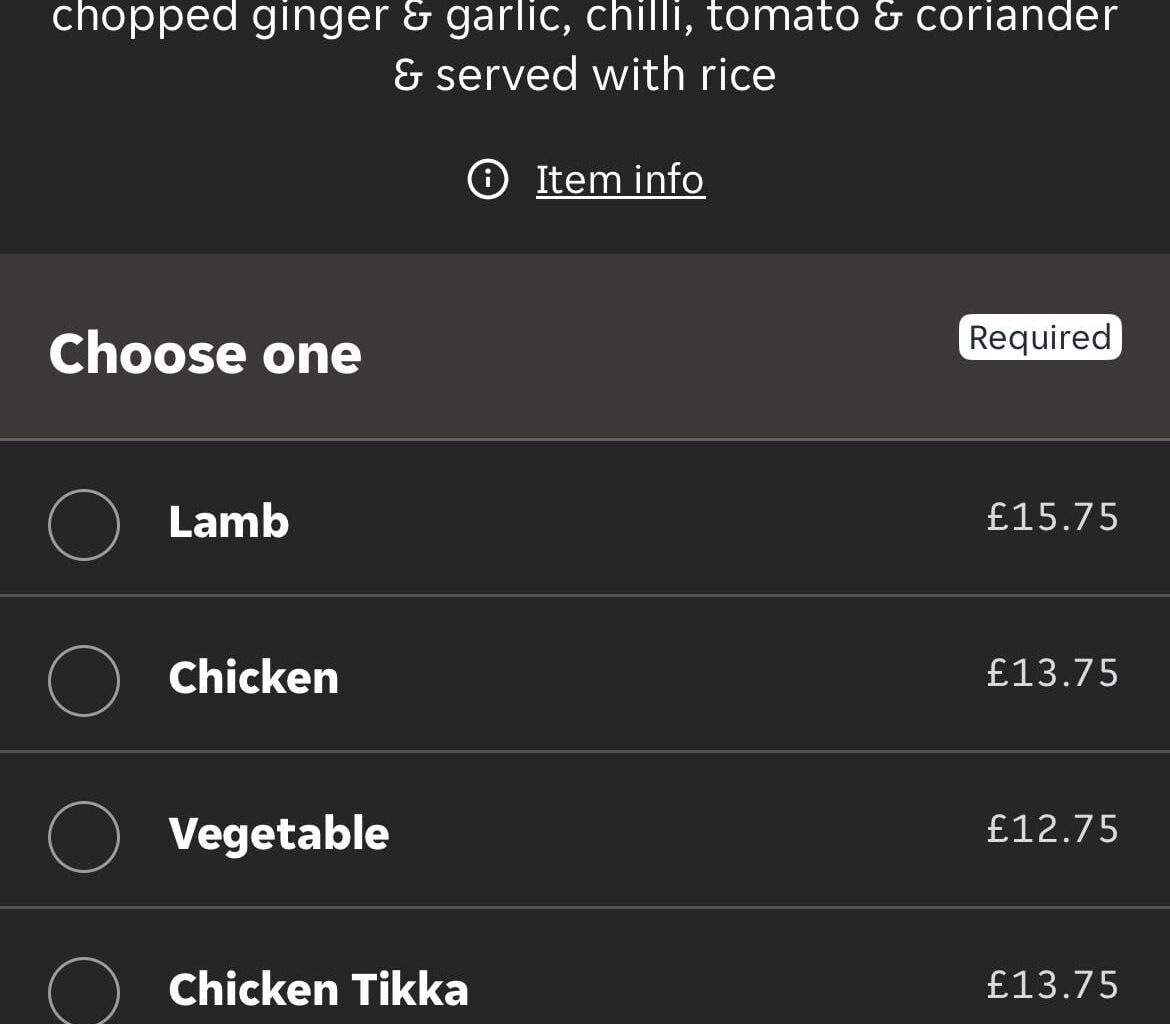Click the price next to Chicken Tikka

click(x=1052, y=985)
